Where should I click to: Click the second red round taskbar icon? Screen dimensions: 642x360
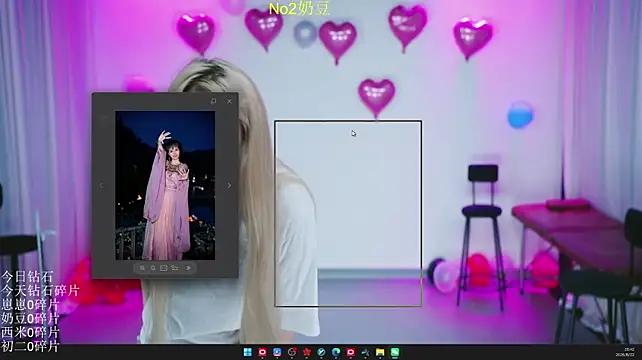coord(350,352)
